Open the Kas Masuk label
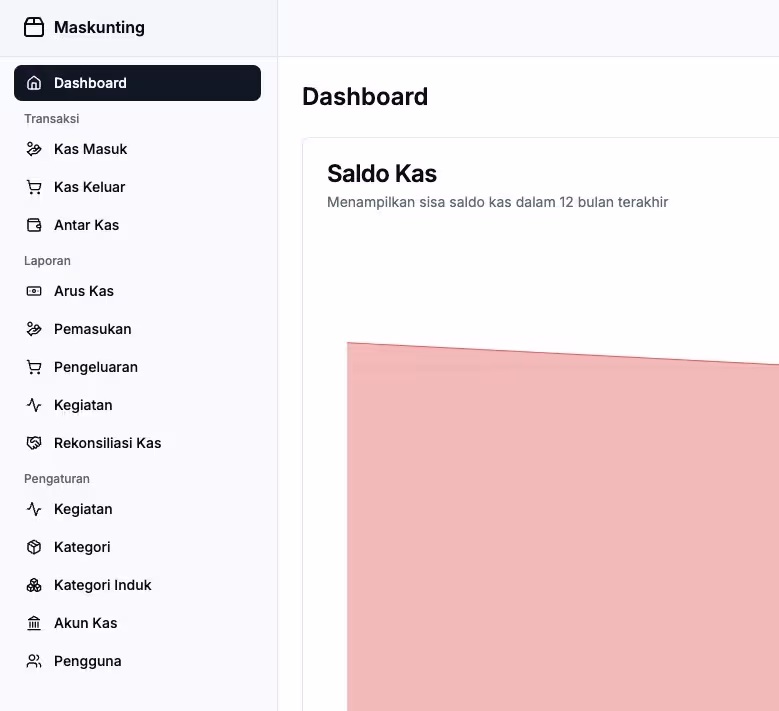 [x=90, y=149]
